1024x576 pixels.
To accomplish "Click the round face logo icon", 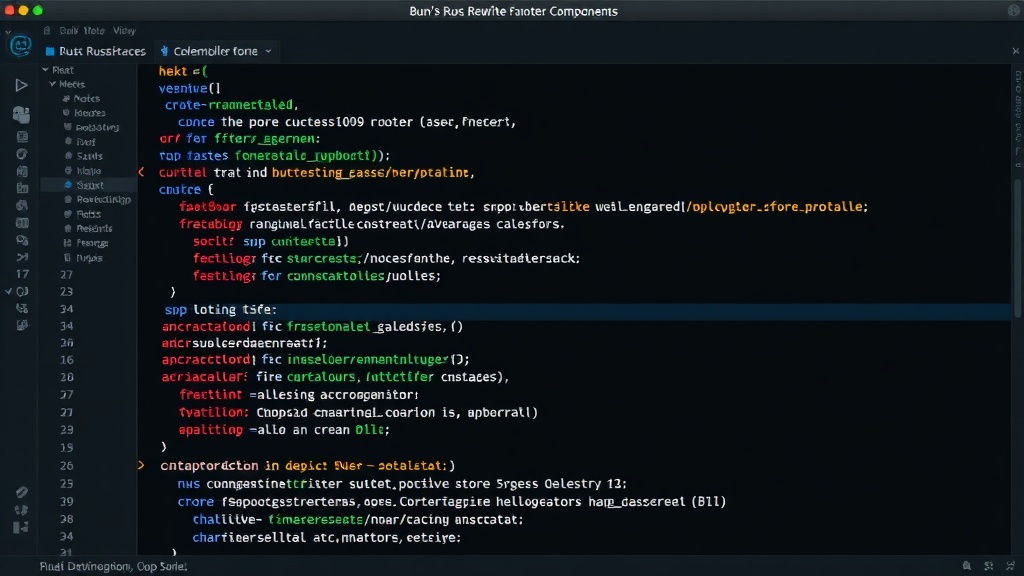I will (20, 46).
